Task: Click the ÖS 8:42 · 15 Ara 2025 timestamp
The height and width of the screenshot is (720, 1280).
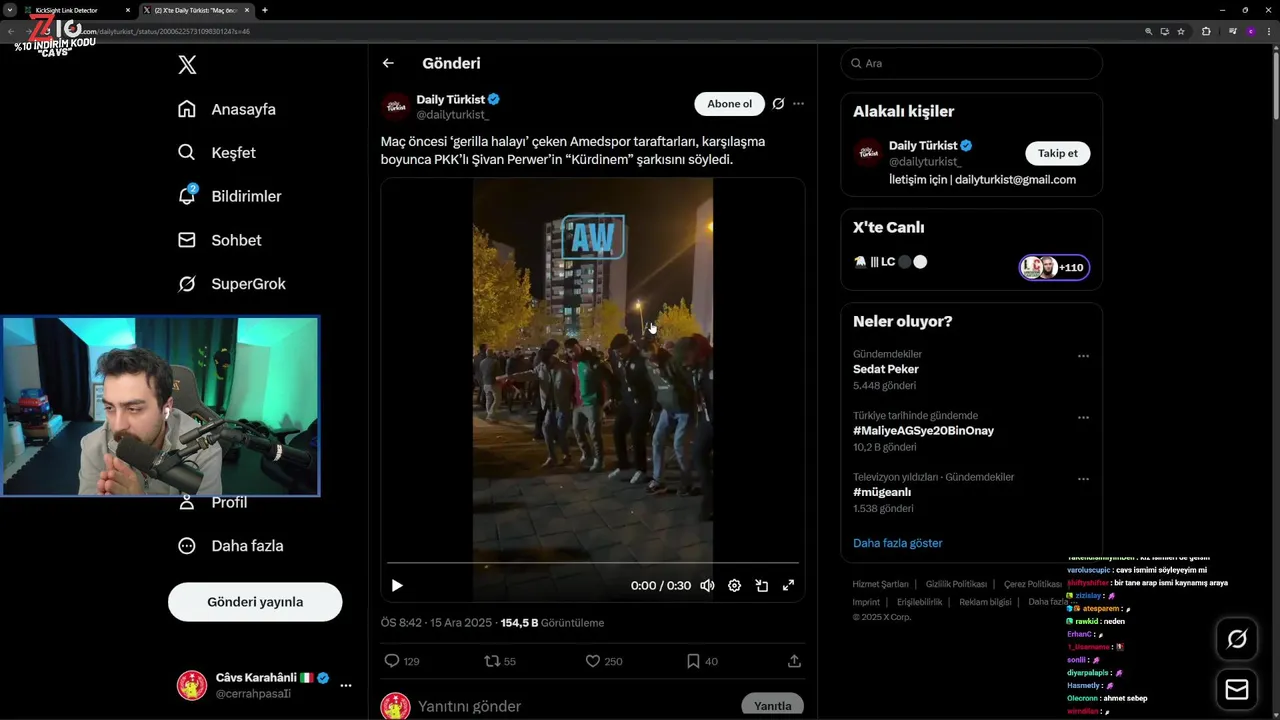Action: tap(436, 623)
